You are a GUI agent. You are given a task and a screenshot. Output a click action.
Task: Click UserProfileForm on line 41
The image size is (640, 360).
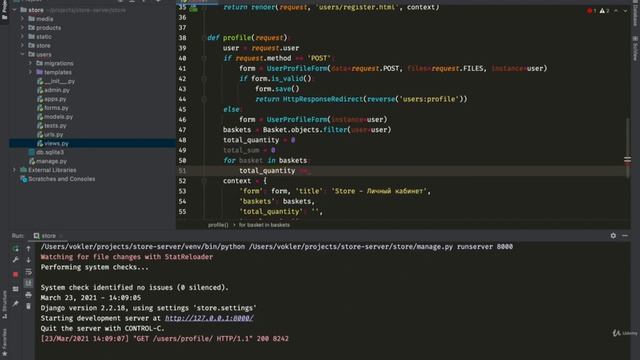click(297, 68)
